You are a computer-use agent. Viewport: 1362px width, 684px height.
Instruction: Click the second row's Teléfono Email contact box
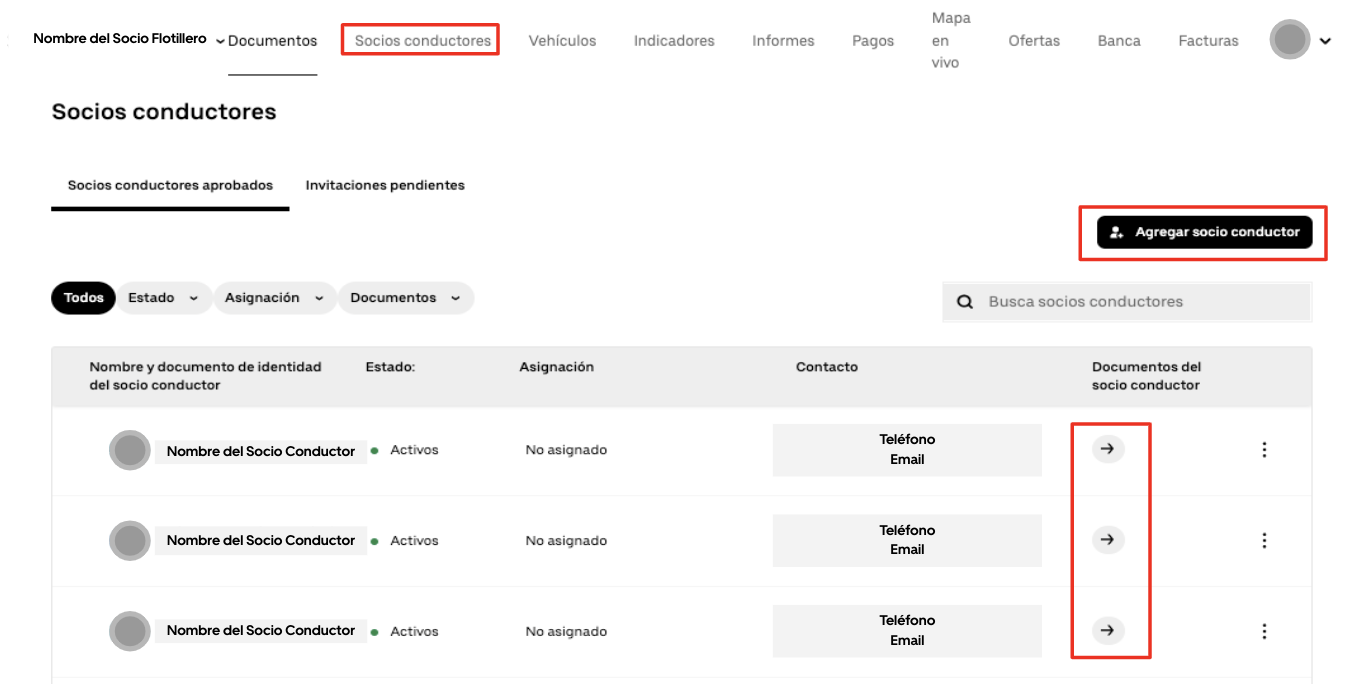907,540
